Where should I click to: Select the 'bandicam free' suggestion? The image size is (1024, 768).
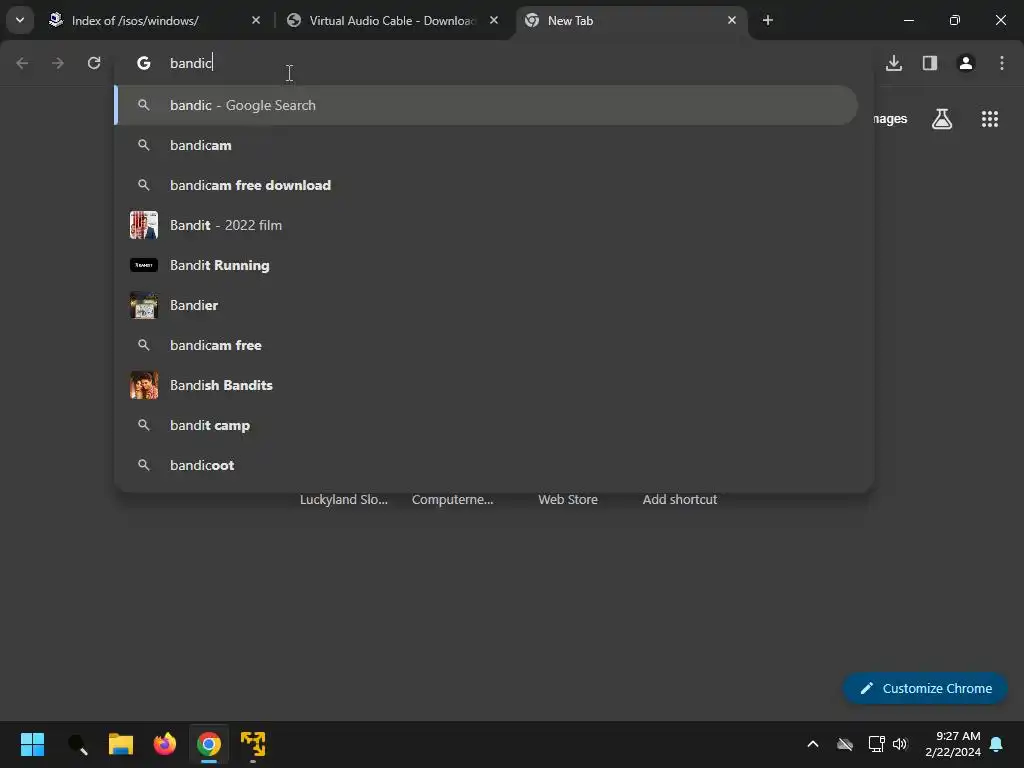pyautogui.click(x=486, y=345)
